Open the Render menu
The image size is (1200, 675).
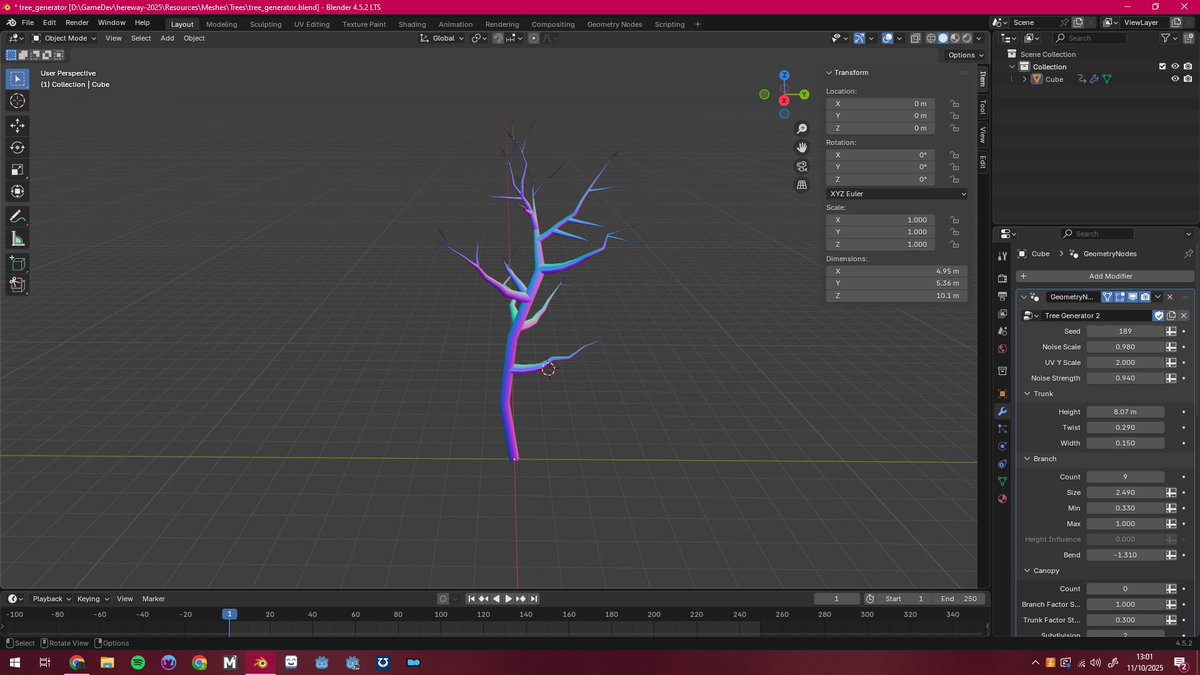[x=77, y=22]
